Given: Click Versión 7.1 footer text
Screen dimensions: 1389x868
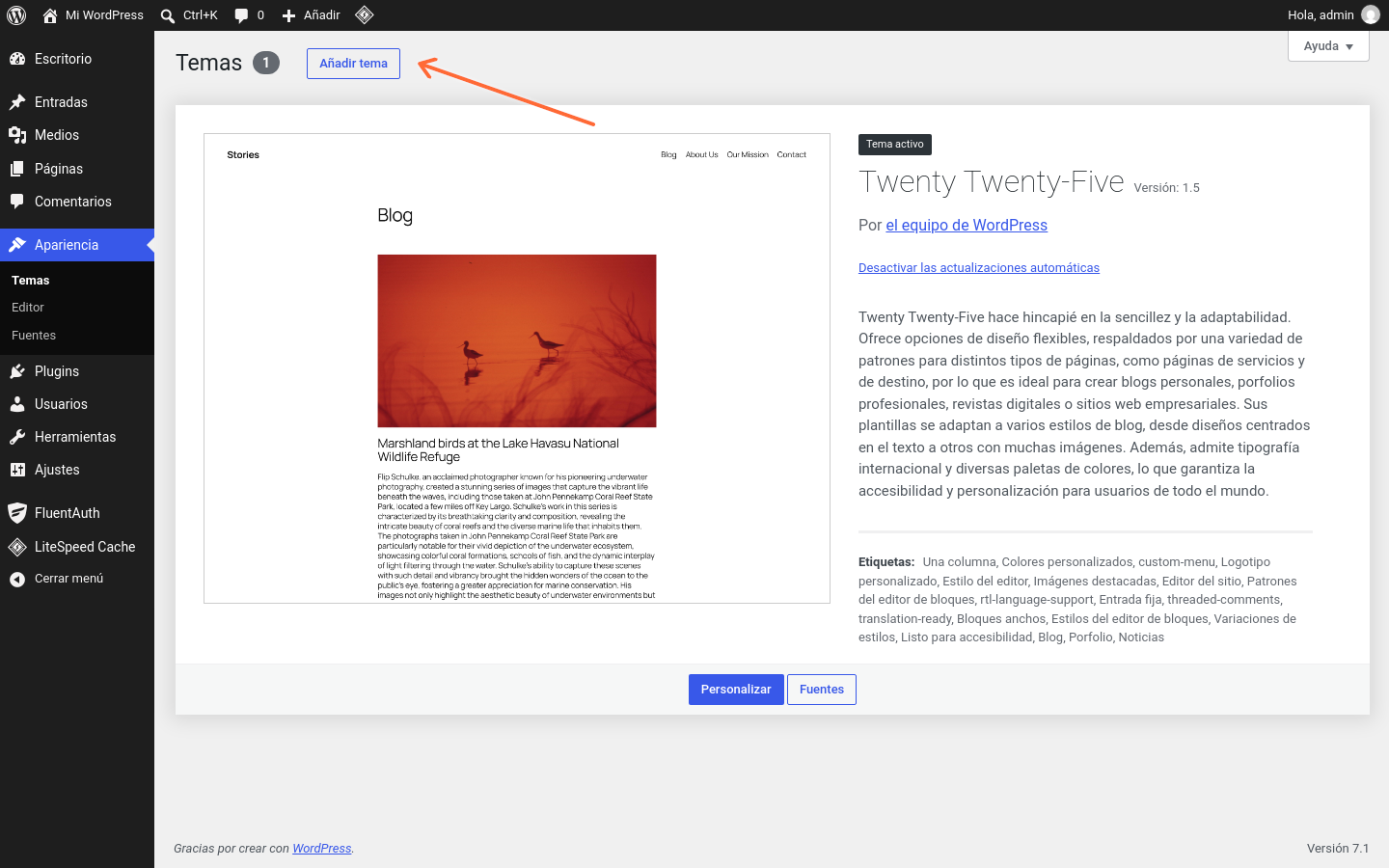Looking at the screenshot, I should coord(1338,849).
